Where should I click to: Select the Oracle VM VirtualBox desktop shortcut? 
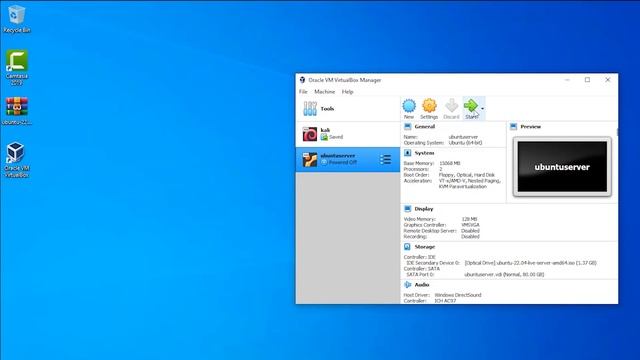[x=17, y=160]
